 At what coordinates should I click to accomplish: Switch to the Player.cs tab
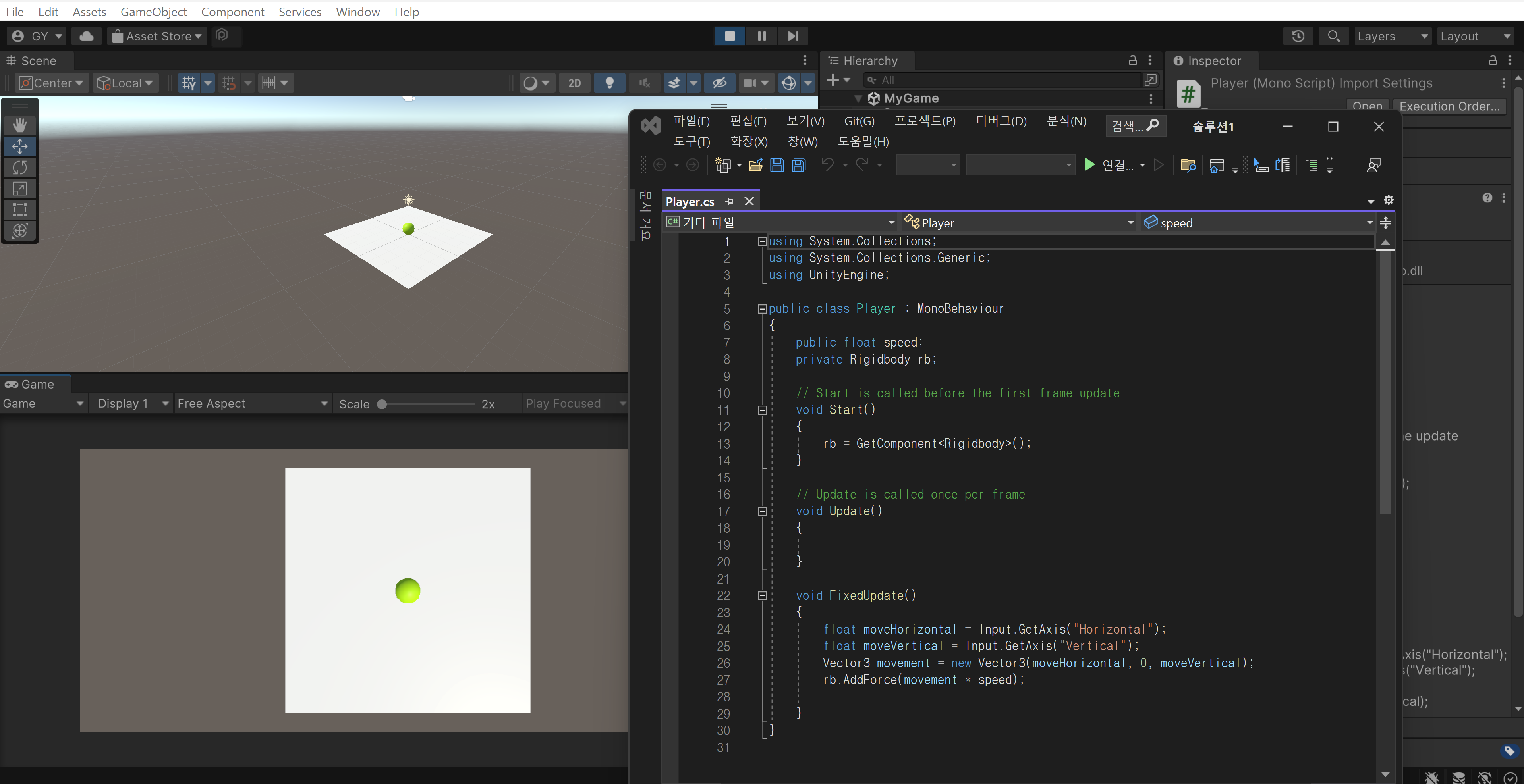[690, 202]
